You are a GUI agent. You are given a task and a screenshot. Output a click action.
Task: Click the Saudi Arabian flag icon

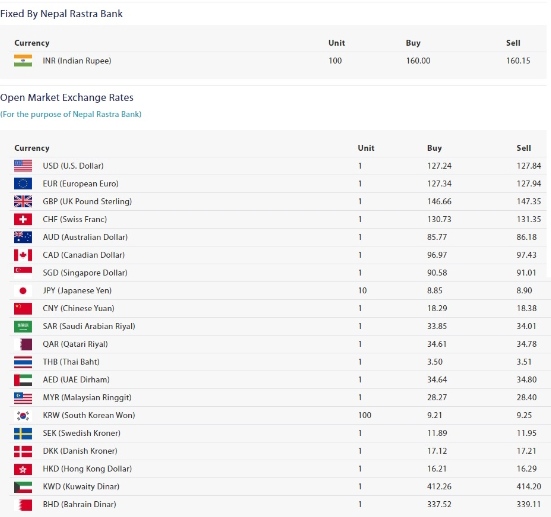(23, 327)
